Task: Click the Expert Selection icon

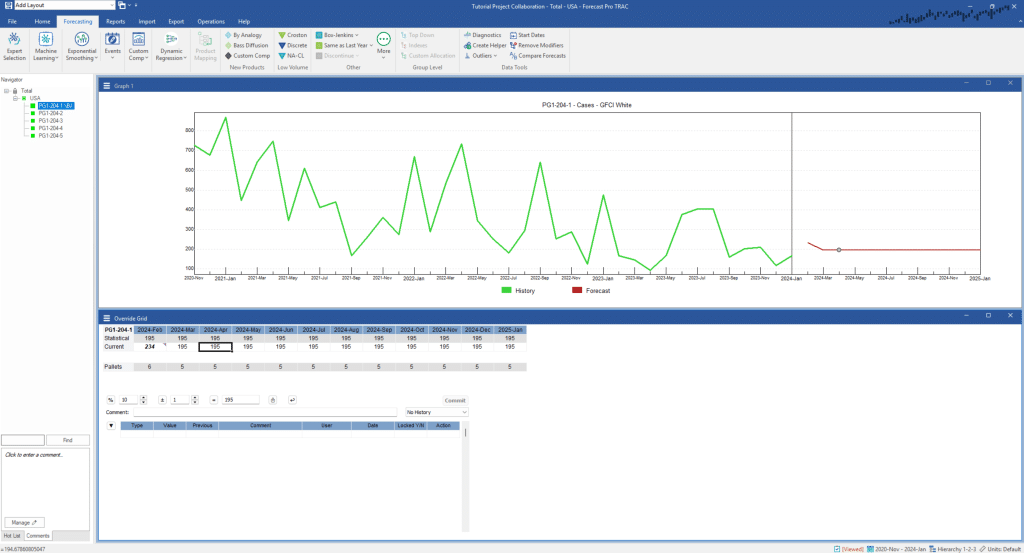Action: [x=15, y=39]
